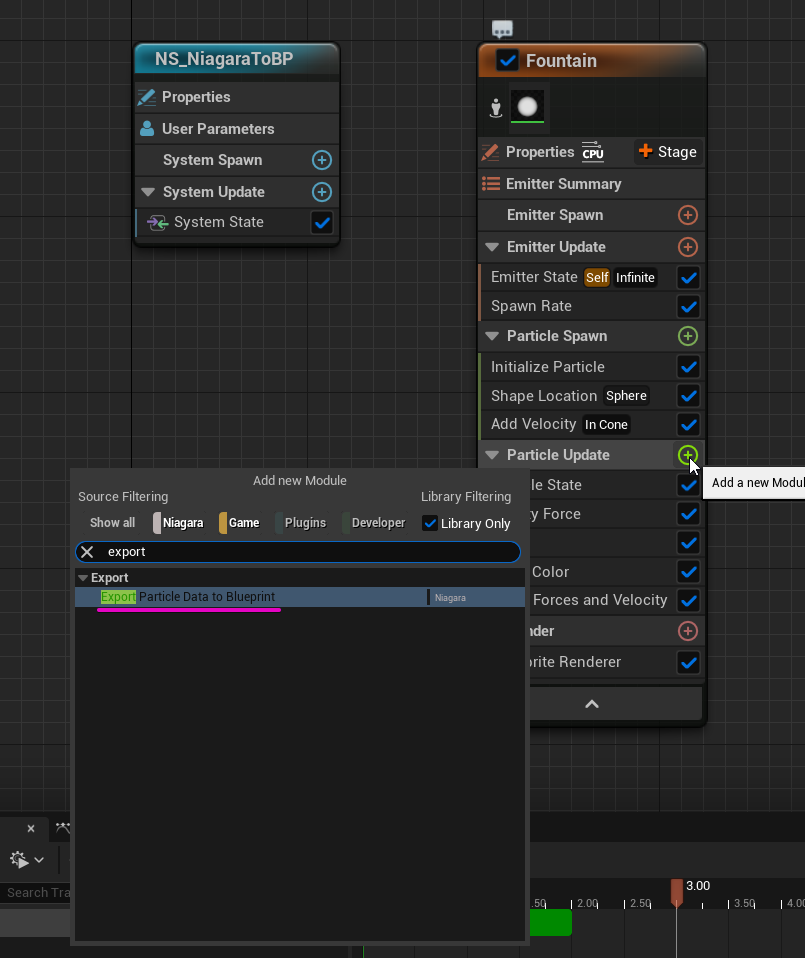Image resolution: width=805 pixels, height=958 pixels.
Task: Select the Emitter Spawn row
Action: click(591, 215)
